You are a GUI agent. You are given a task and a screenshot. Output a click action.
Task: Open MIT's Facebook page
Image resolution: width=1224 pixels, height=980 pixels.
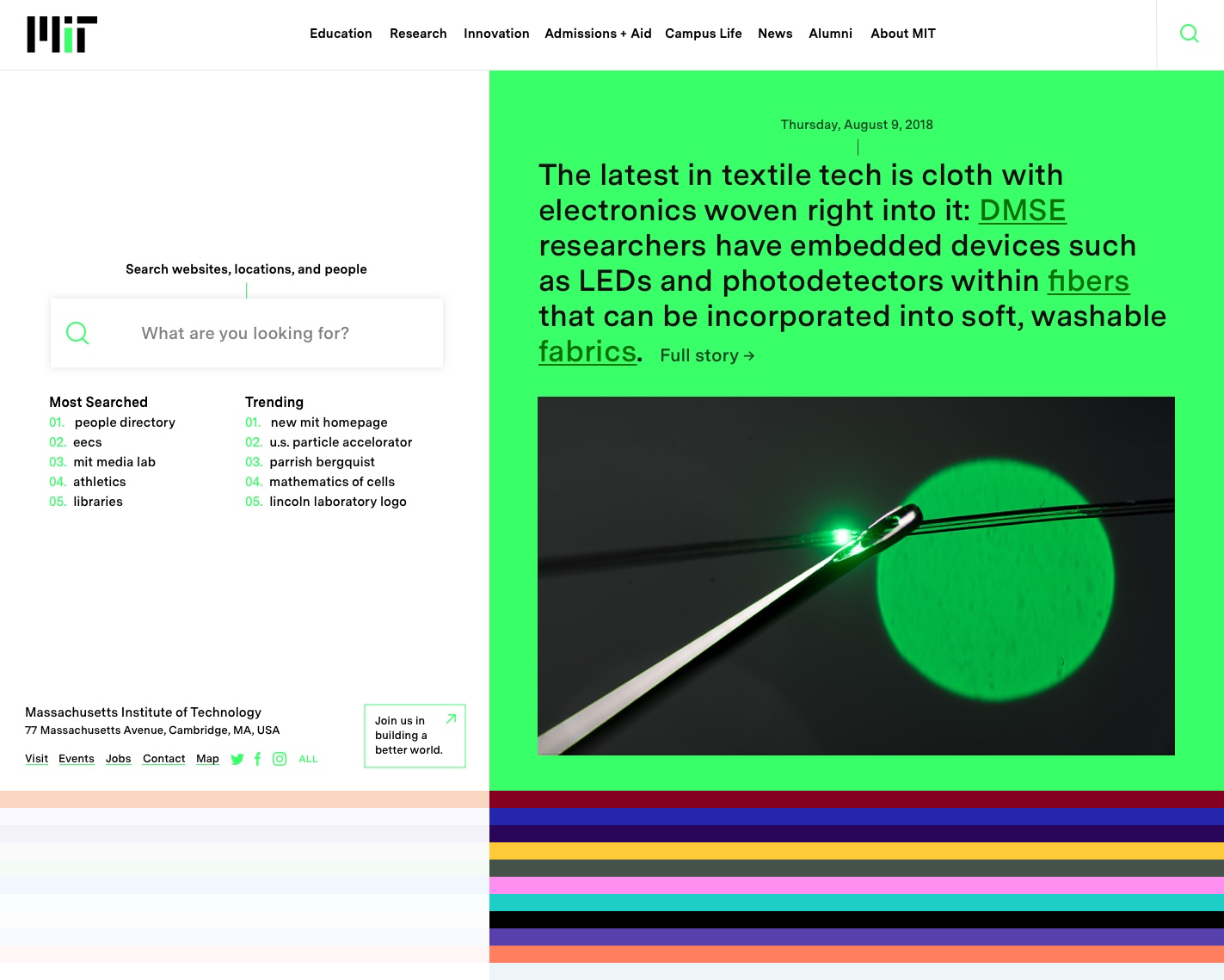(257, 759)
